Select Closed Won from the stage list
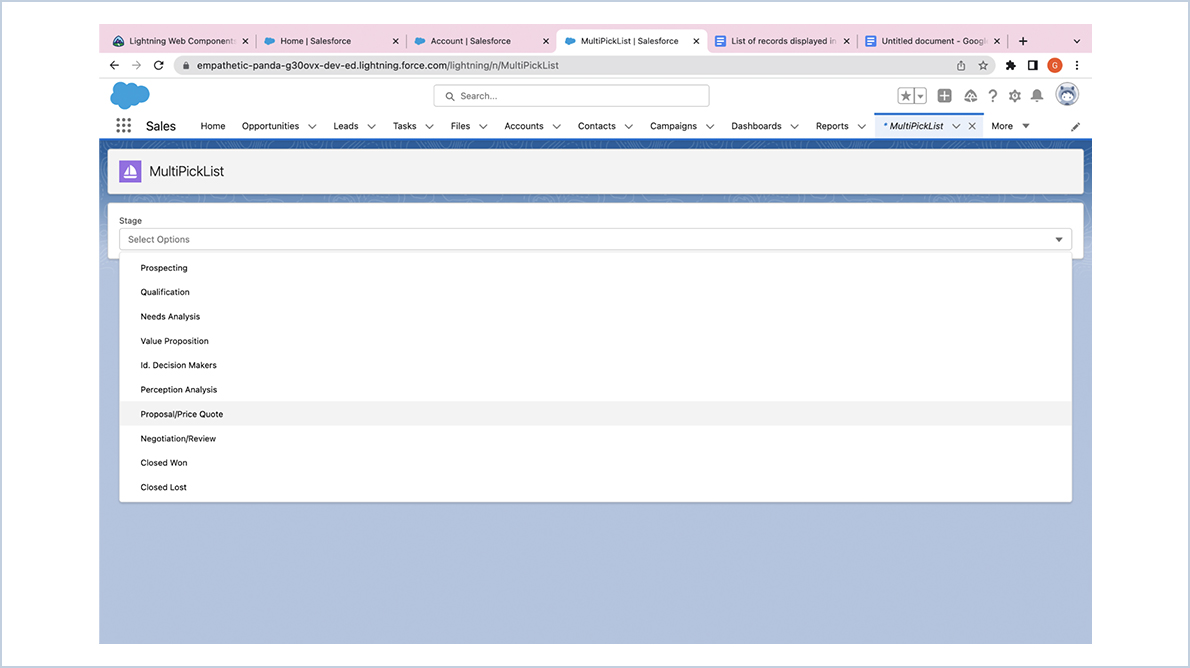 click(163, 462)
